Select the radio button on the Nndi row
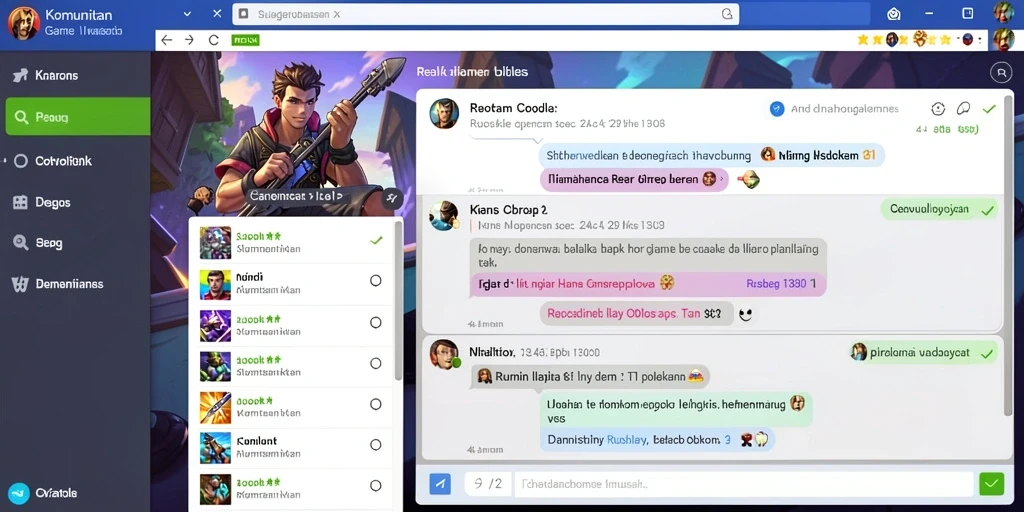The width and height of the screenshot is (1024, 512). [376, 280]
